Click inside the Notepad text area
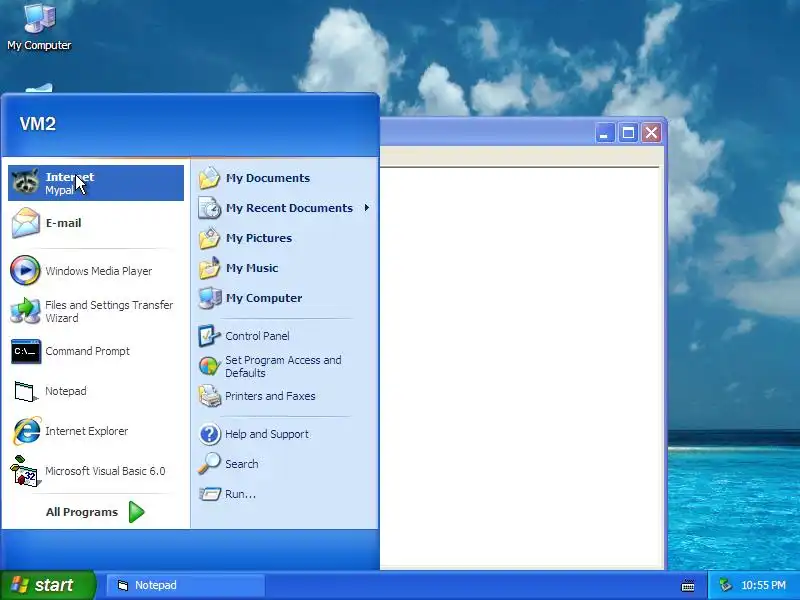Screen dimensions: 800x600 pos(519,367)
